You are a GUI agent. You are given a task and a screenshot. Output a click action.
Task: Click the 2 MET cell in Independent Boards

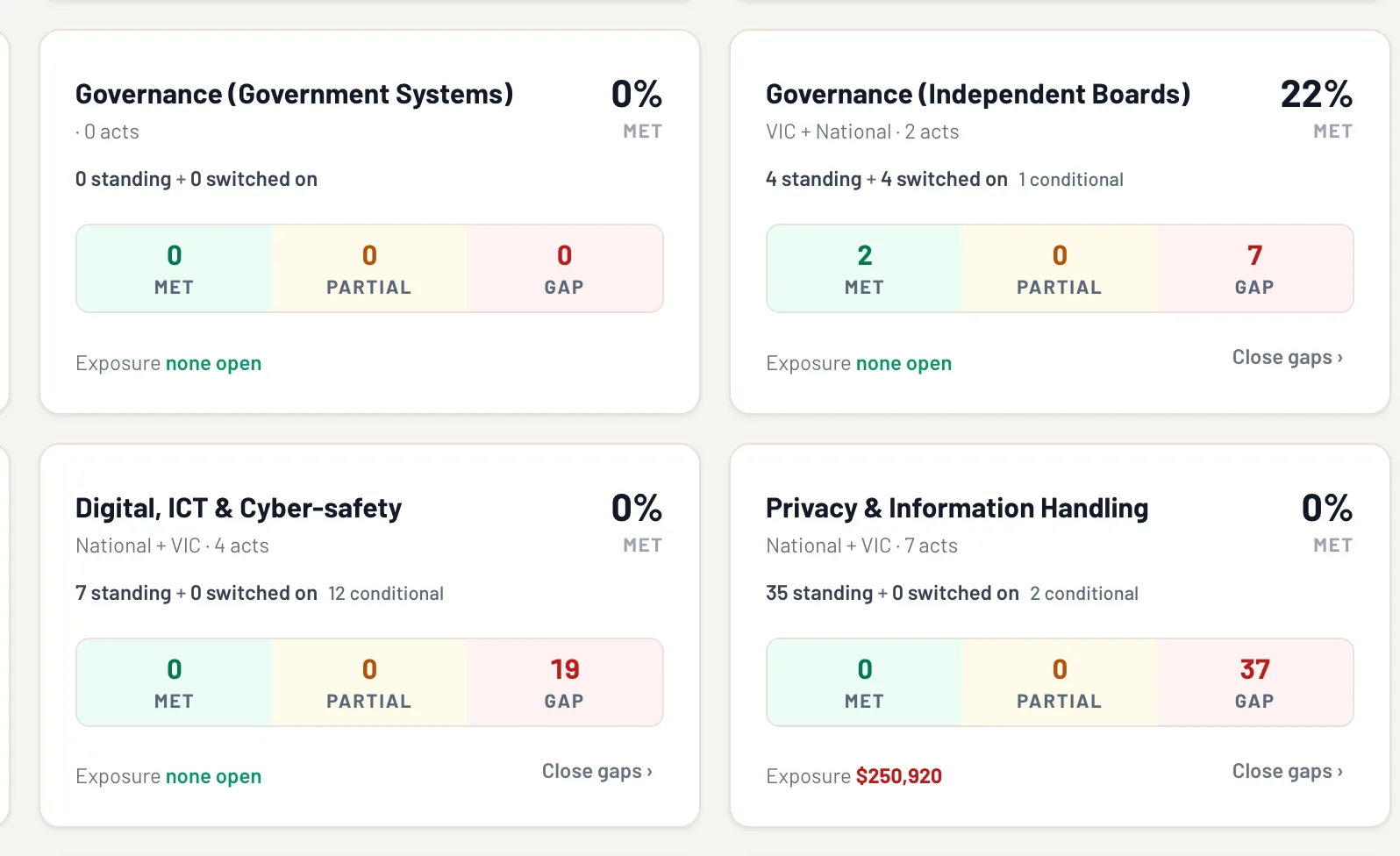865,268
